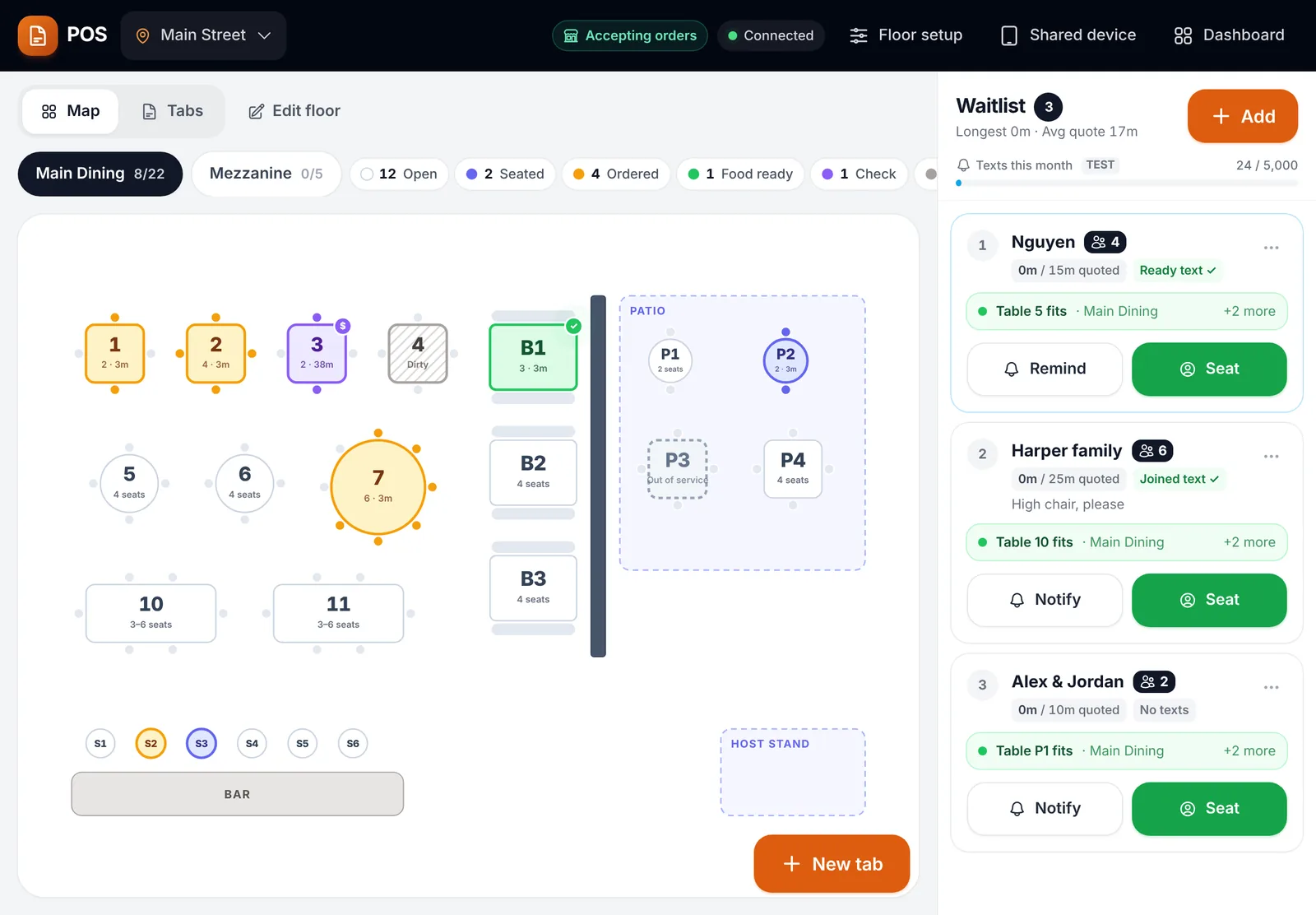The height and width of the screenshot is (915, 1316).
Task: Switch to the Map tab
Action: tap(71, 111)
